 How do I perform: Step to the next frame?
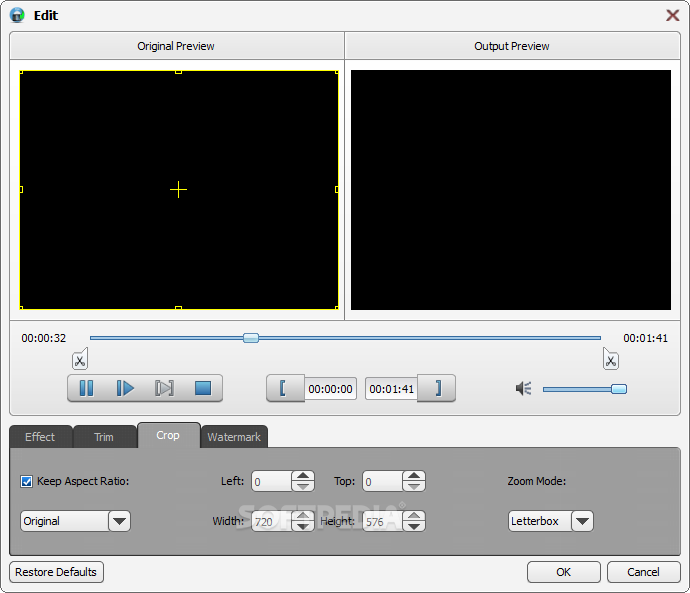tap(165, 388)
